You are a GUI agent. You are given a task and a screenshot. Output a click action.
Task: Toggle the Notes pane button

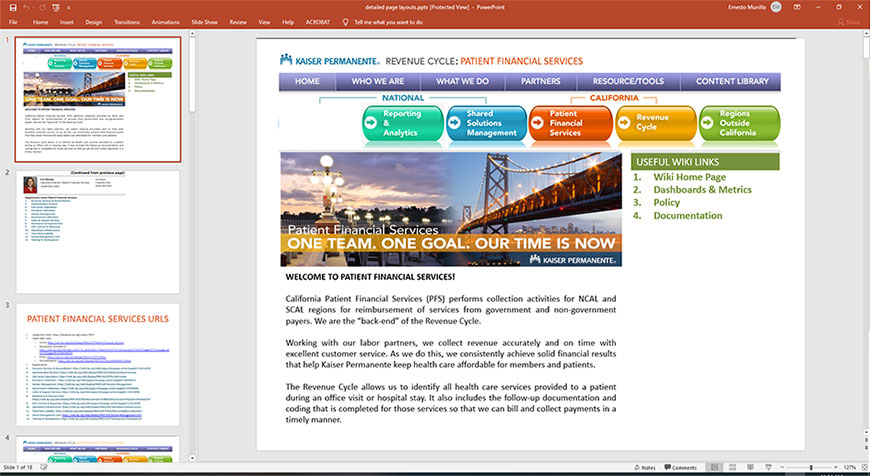[645, 467]
